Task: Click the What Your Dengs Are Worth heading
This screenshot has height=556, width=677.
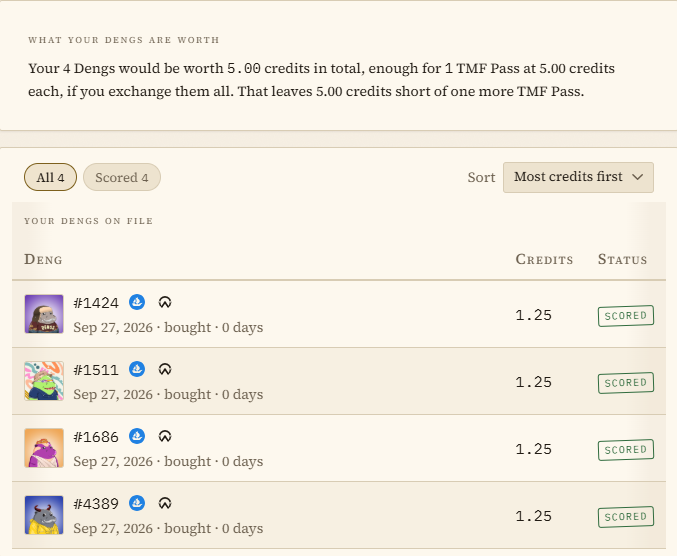Action: coord(124,40)
